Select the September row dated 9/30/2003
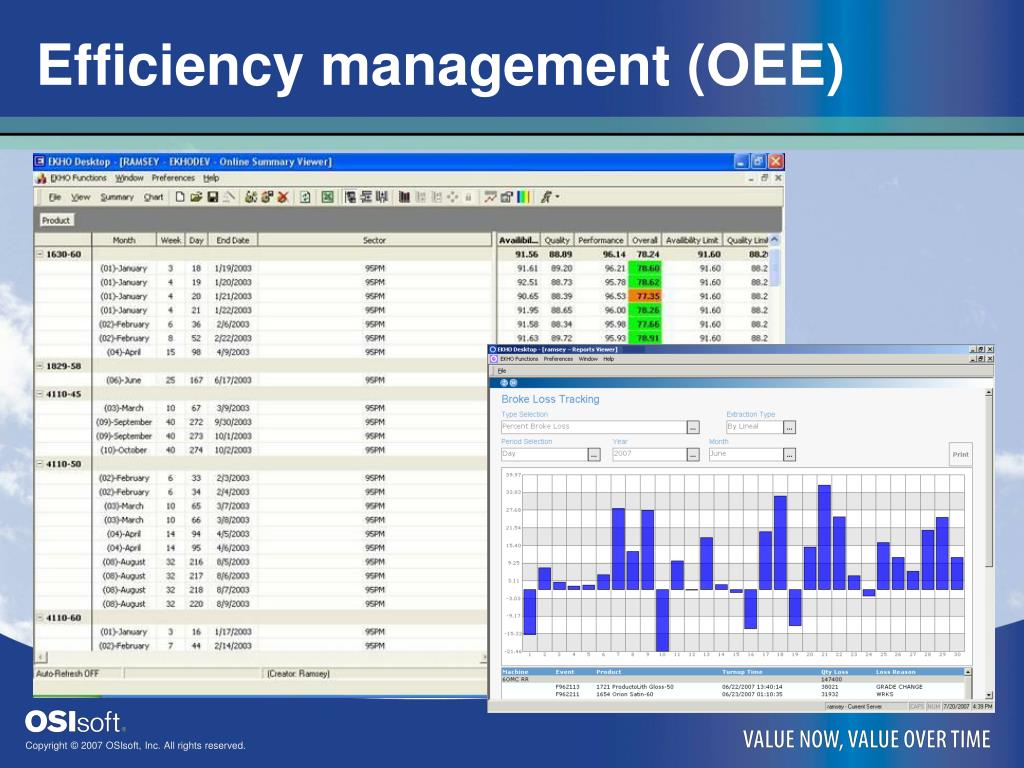 click(x=263, y=423)
